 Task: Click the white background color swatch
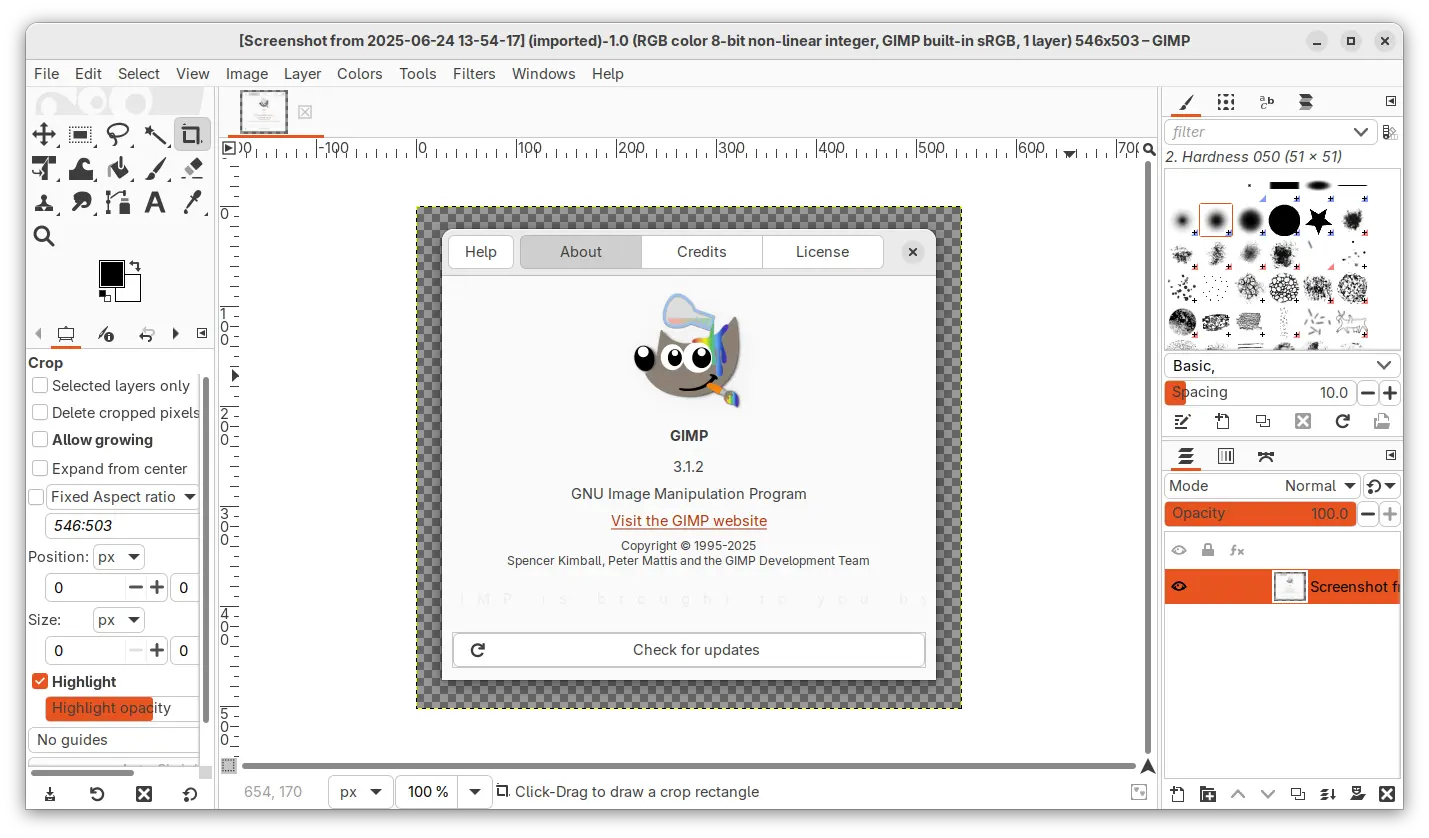(x=132, y=292)
